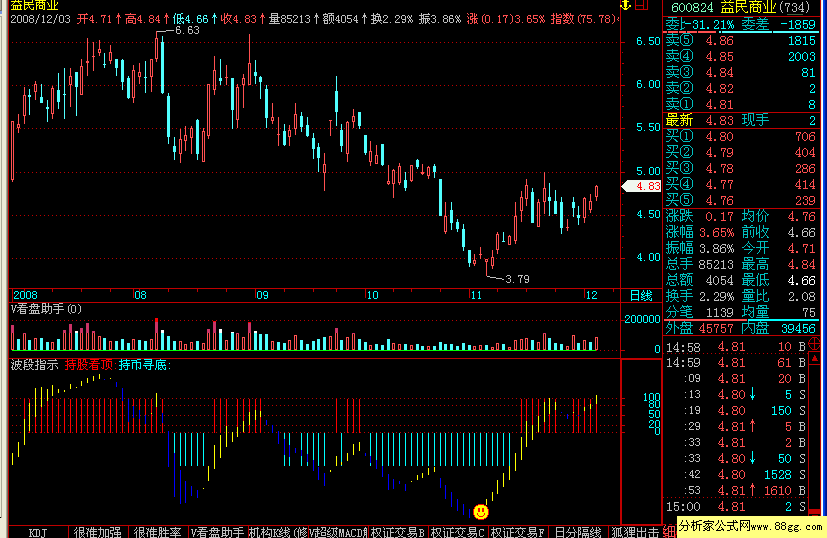Click the 益民商业 name in the quote panel header
The image size is (827, 538).
coord(748,7)
